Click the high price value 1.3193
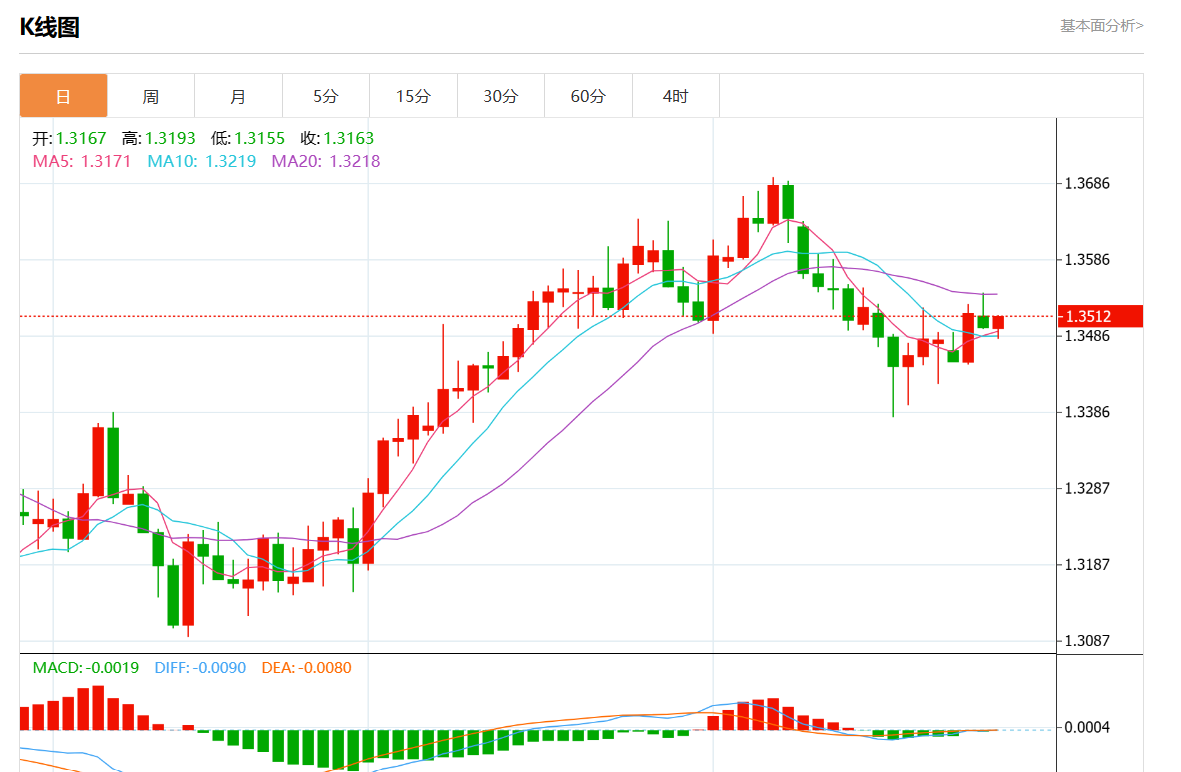 pyautogui.click(x=170, y=139)
